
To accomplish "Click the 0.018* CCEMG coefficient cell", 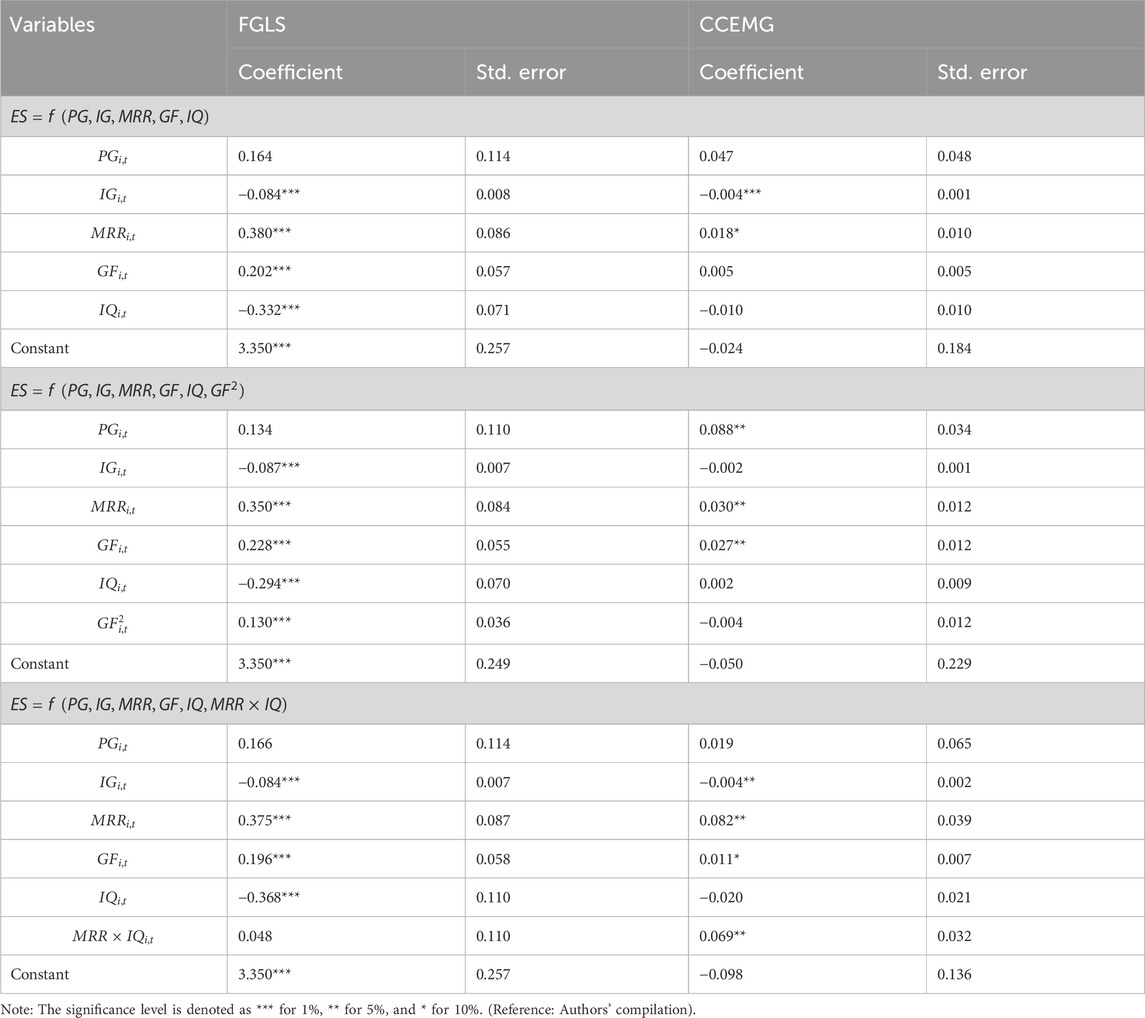I will click(722, 233).
